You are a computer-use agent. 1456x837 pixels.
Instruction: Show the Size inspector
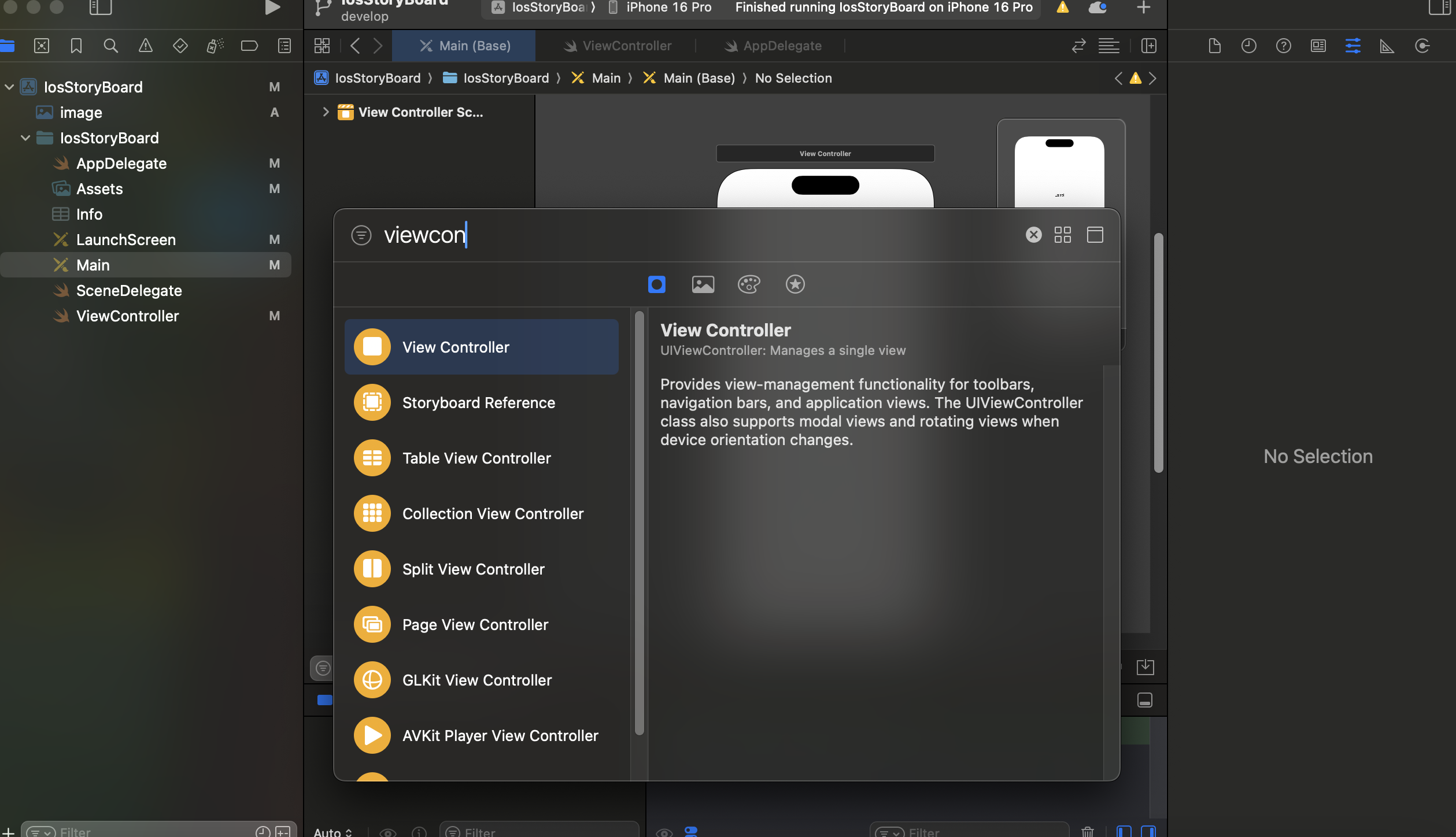(x=1387, y=46)
